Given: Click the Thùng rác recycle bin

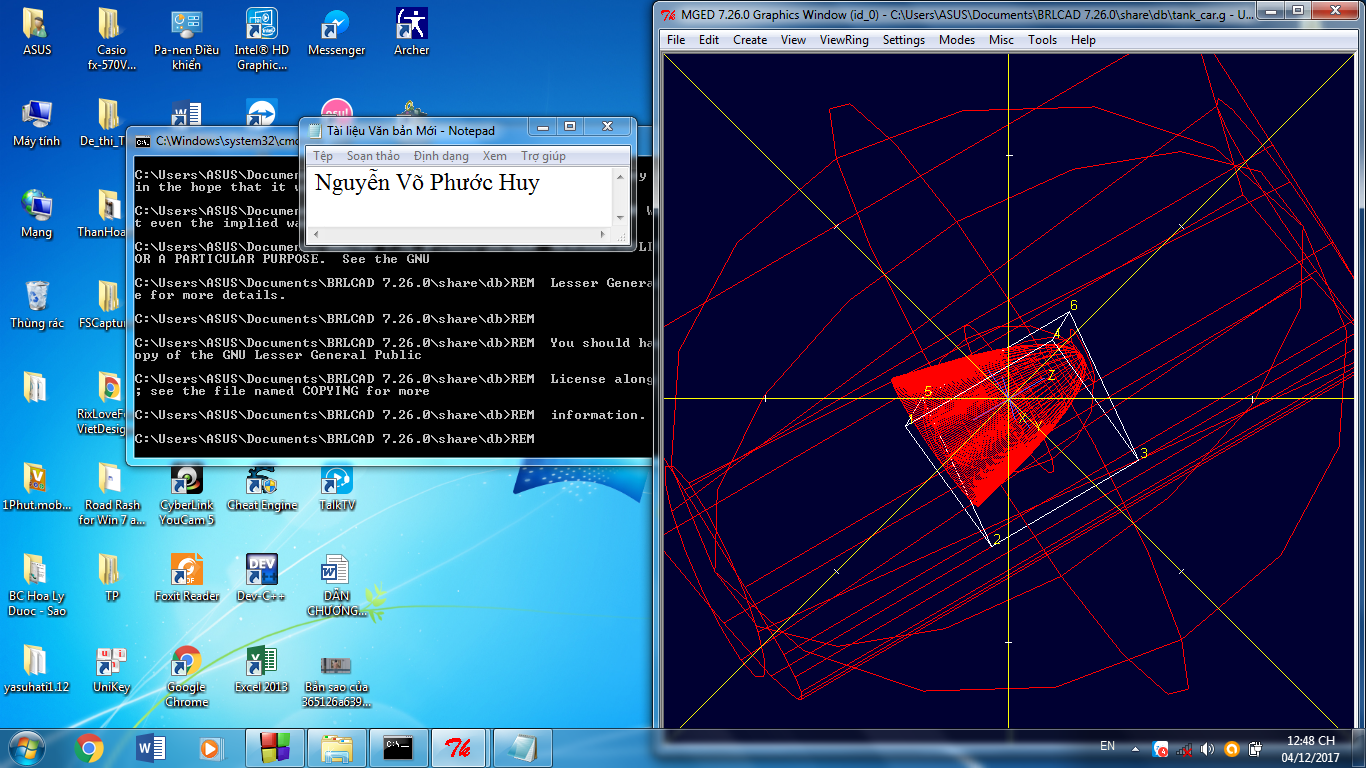Looking at the screenshot, I should pos(36,305).
